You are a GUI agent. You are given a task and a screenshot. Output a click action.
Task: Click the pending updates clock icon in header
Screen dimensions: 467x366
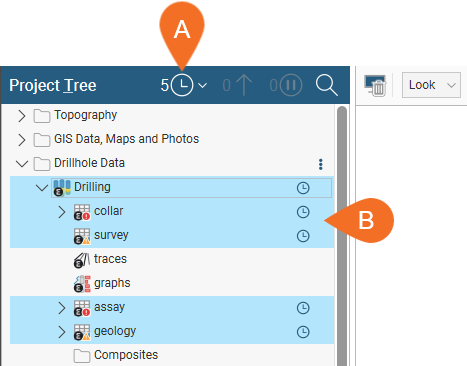(x=182, y=85)
